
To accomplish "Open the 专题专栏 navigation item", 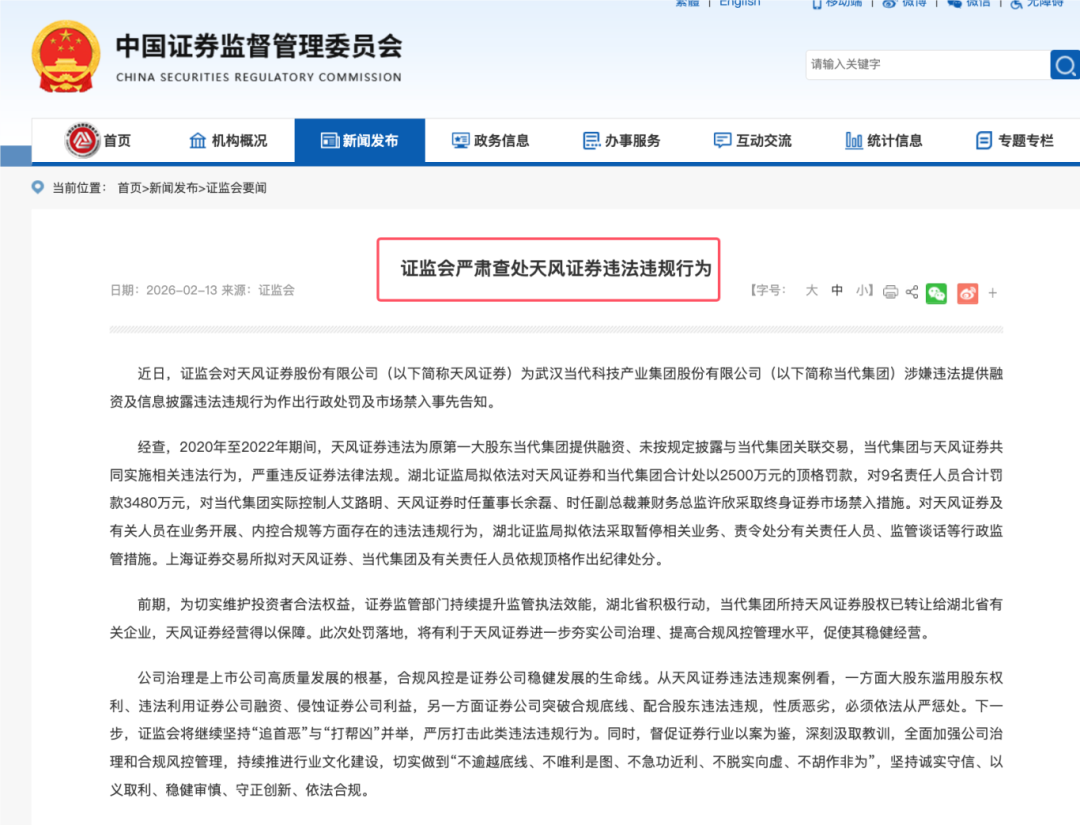I will click(1015, 140).
